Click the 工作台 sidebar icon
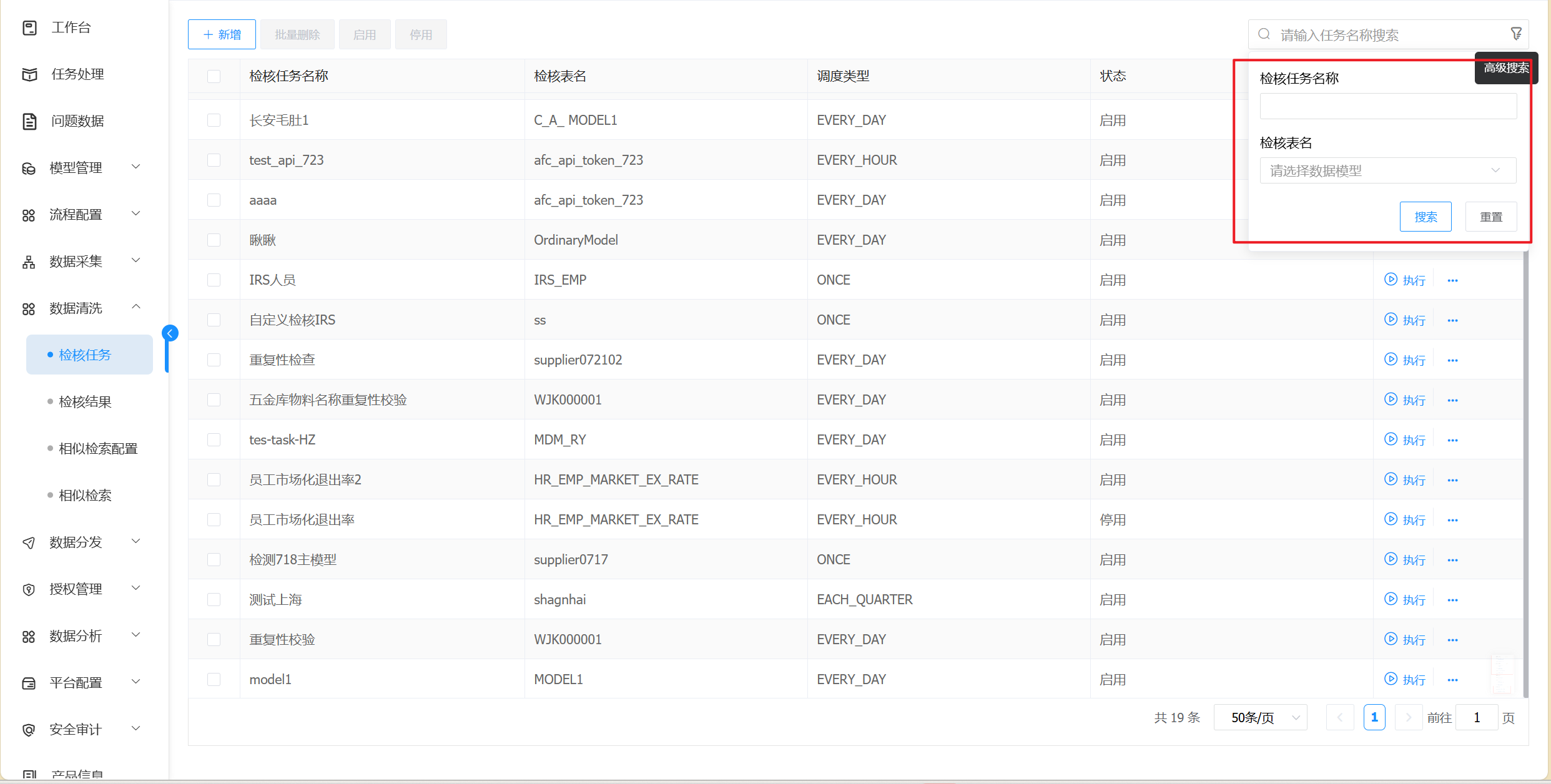This screenshot has width=1551, height=784. (x=29, y=27)
